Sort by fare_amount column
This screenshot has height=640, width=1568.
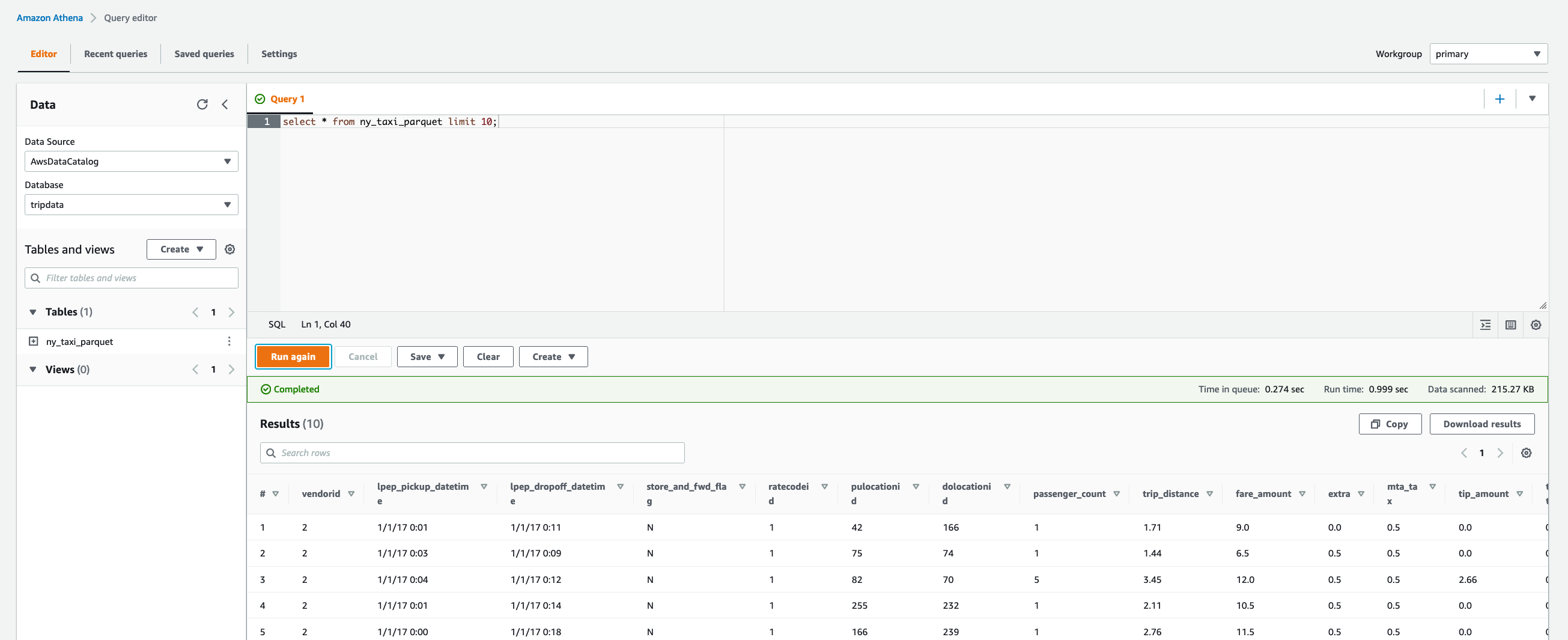point(1302,493)
